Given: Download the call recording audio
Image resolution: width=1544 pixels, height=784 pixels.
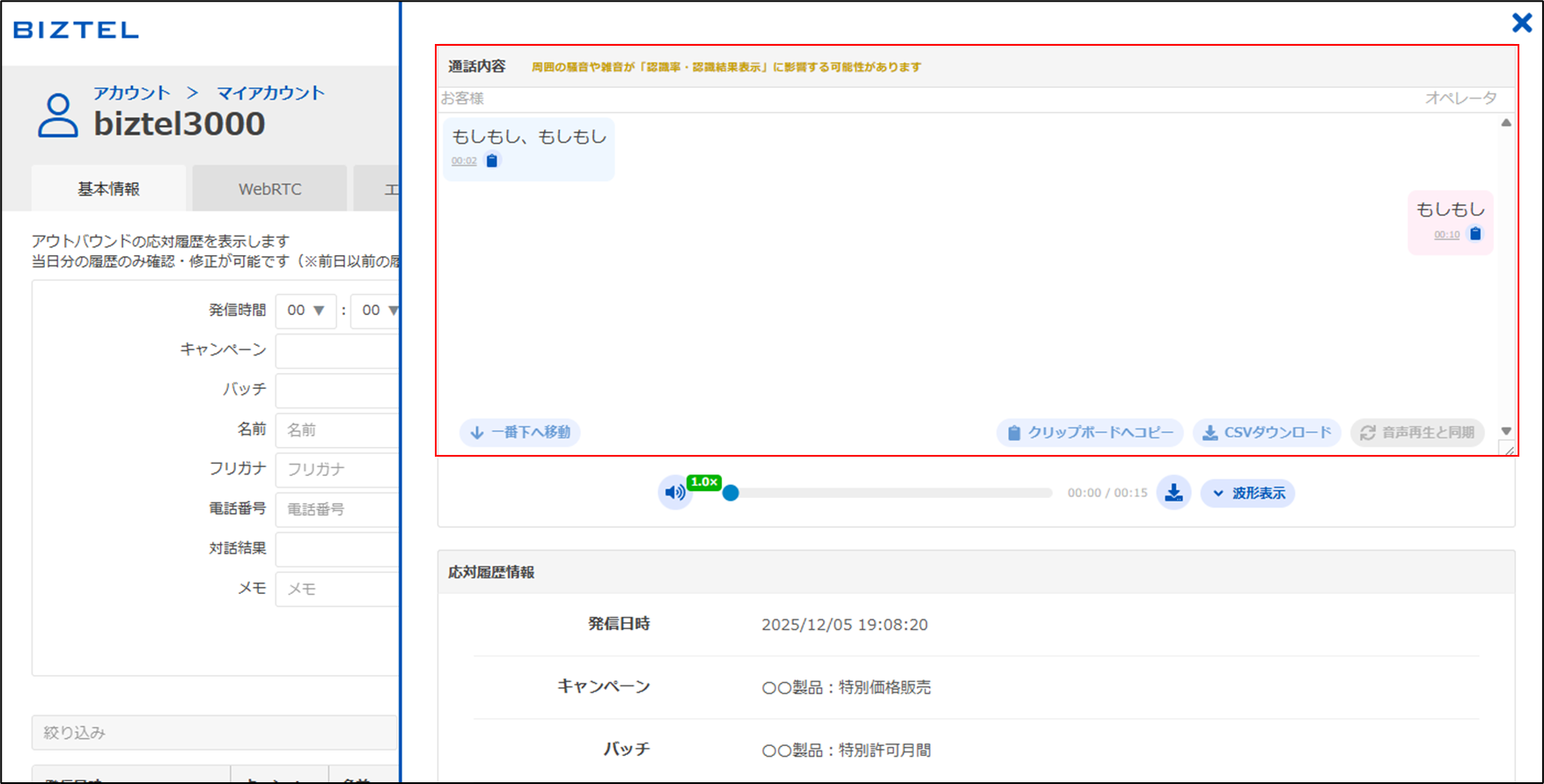Looking at the screenshot, I should [x=1173, y=493].
